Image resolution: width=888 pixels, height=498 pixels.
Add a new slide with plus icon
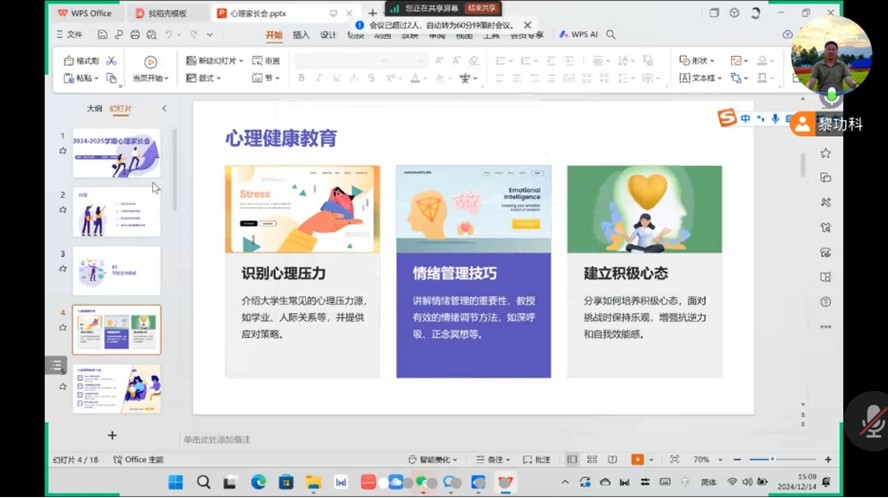tap(112, 435)
